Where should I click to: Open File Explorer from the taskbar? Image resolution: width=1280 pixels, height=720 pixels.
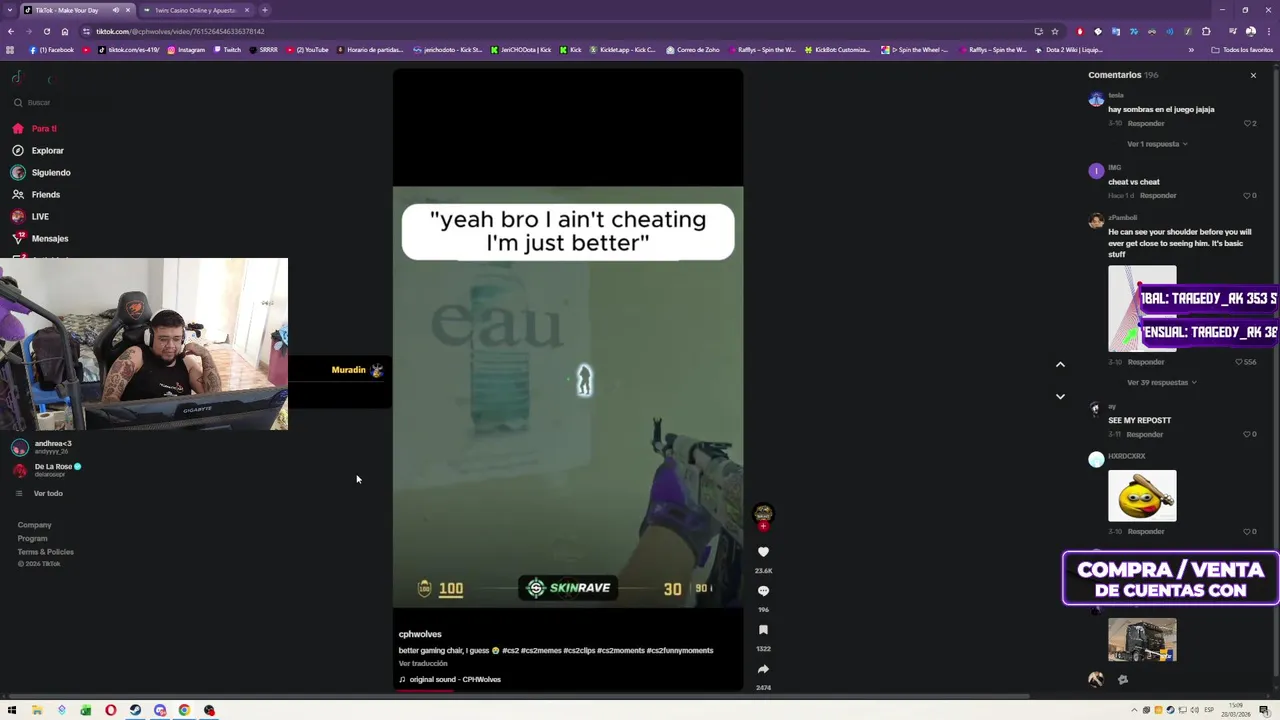click(37, 710)
